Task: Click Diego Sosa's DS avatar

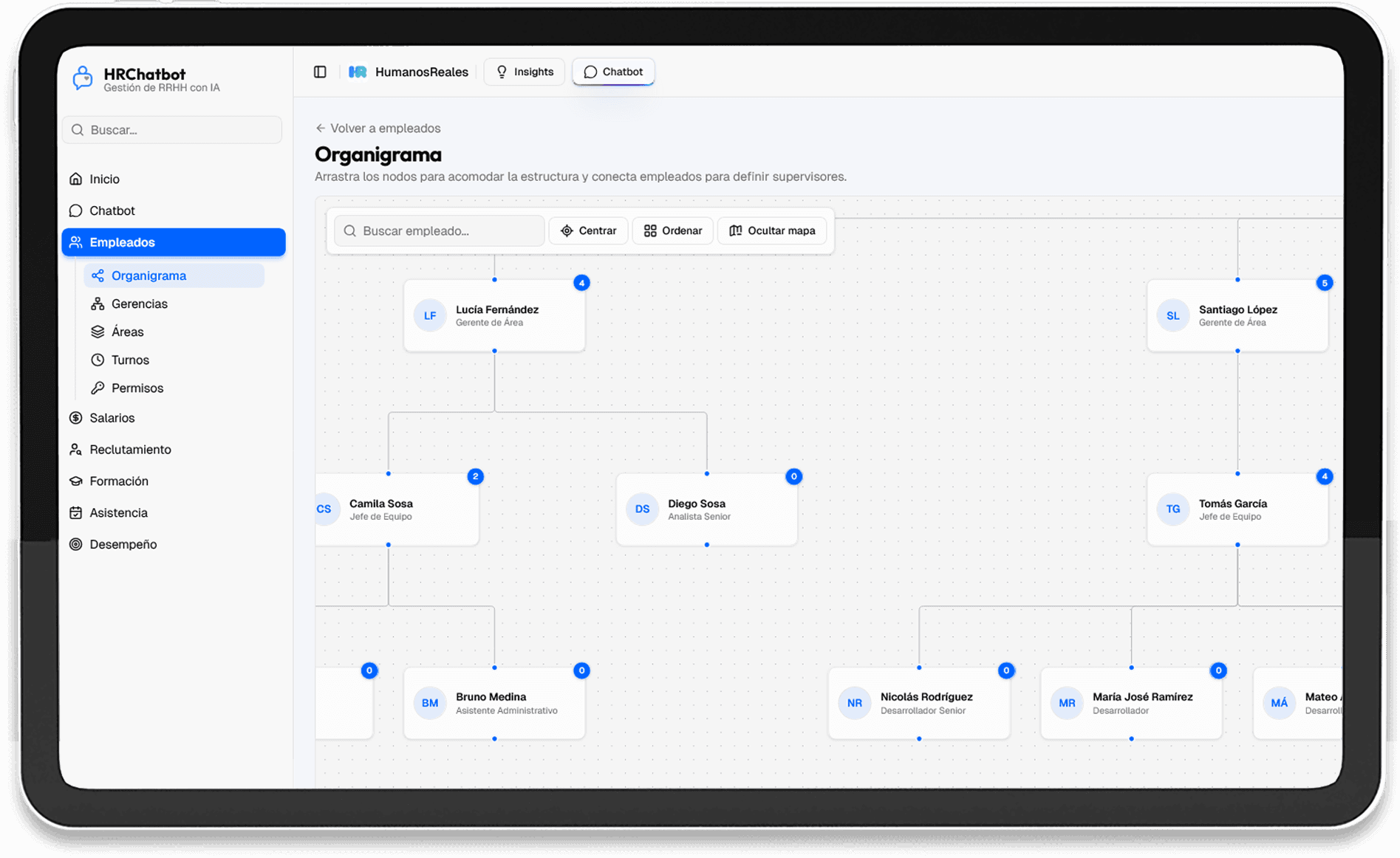Action: pyautogui.click(x=642, y=509)
